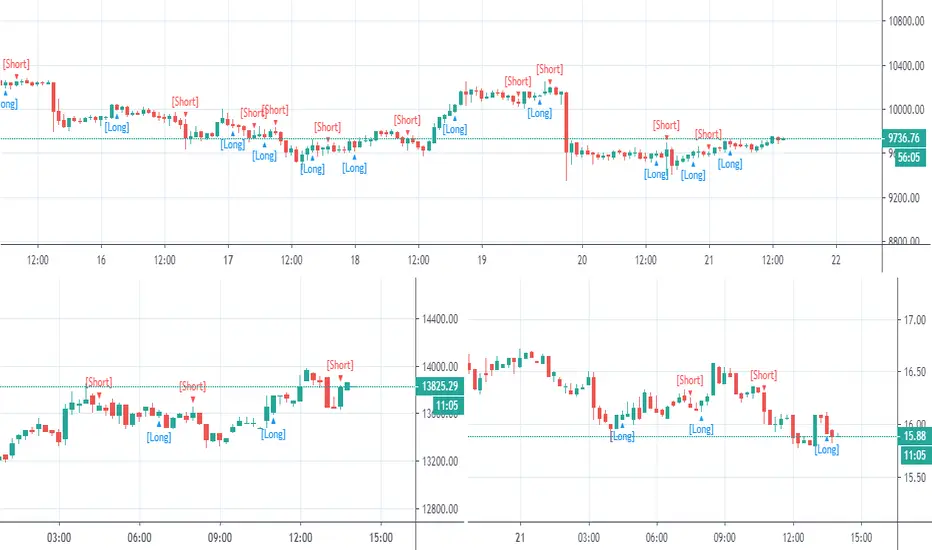The width and height of the screenshot is (932, 550).
Task: Click the date 19 on top time axis
Action: click(x=481, y=260)
